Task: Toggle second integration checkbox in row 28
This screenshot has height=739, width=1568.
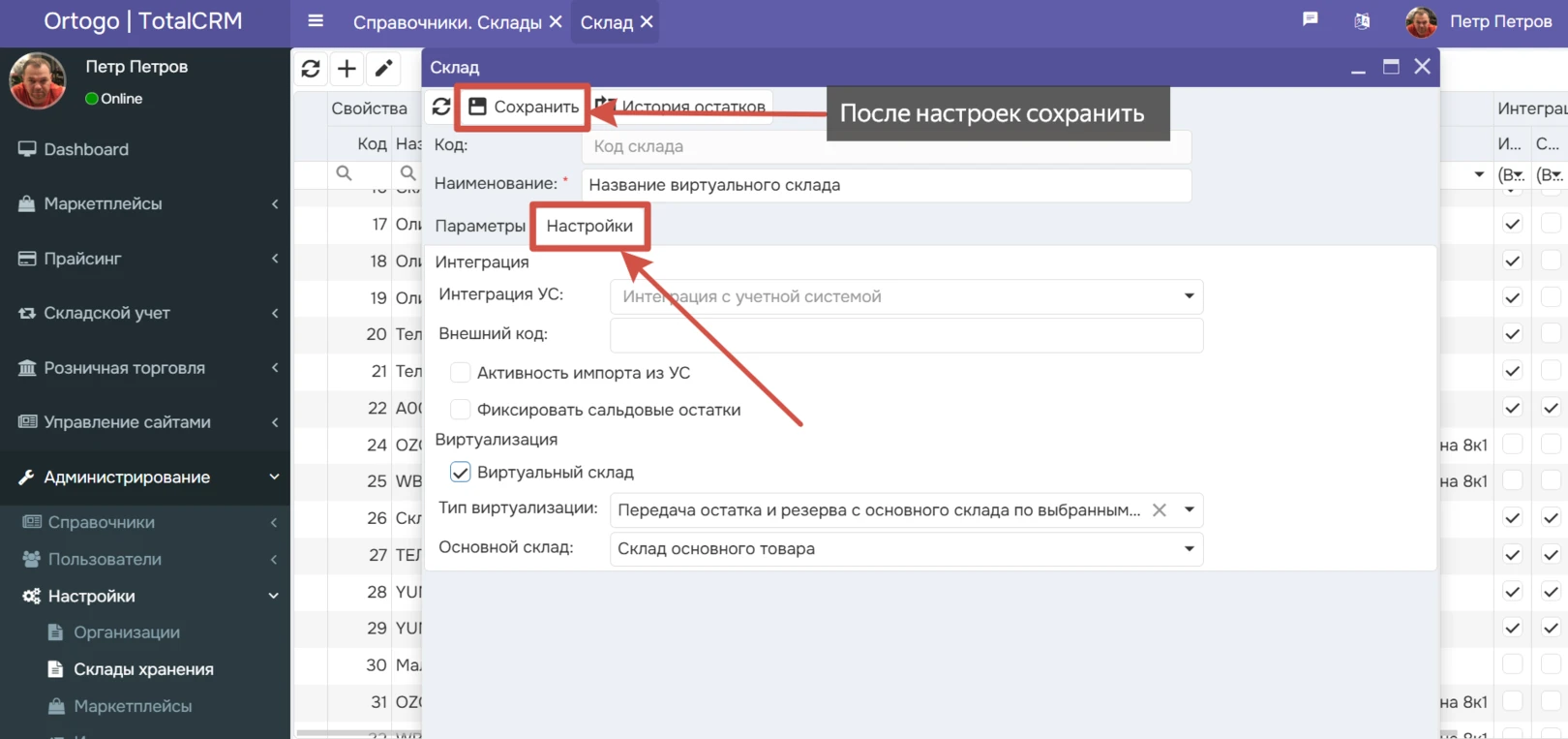Action: click(1551, 592)
